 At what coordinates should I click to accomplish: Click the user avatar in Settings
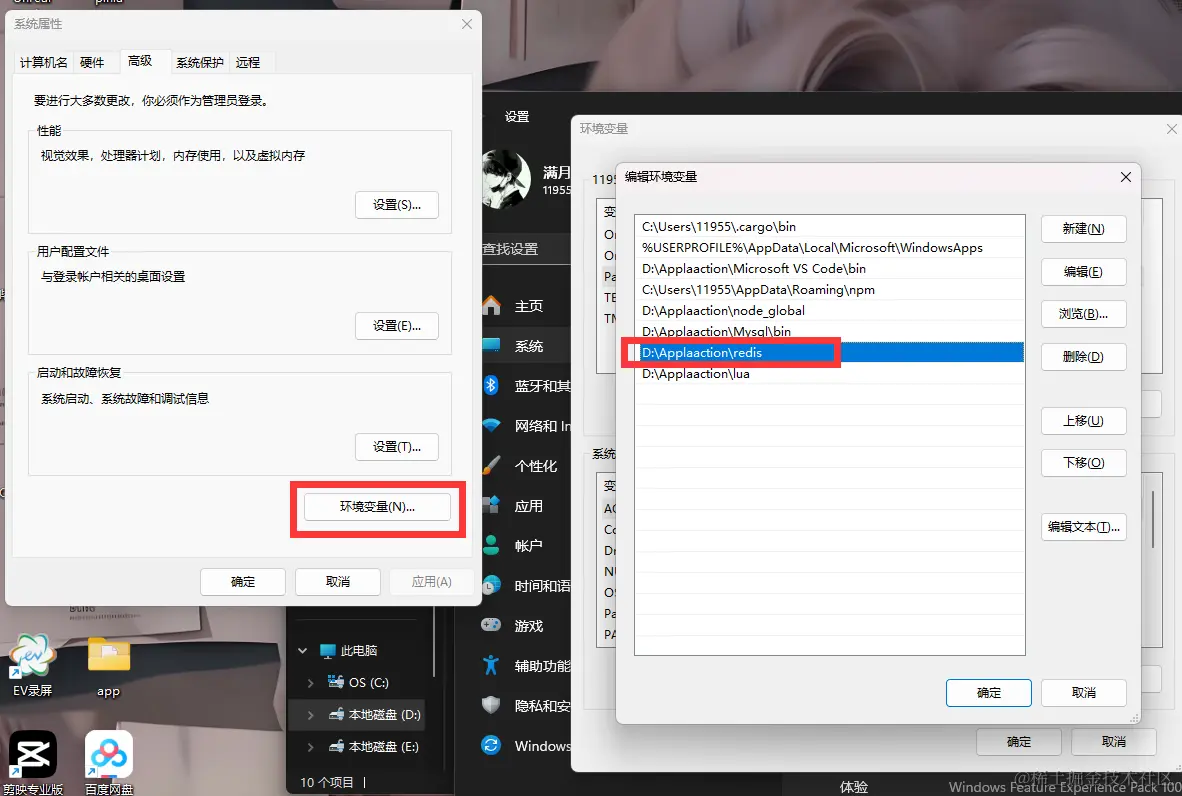[x=507, y=179]
